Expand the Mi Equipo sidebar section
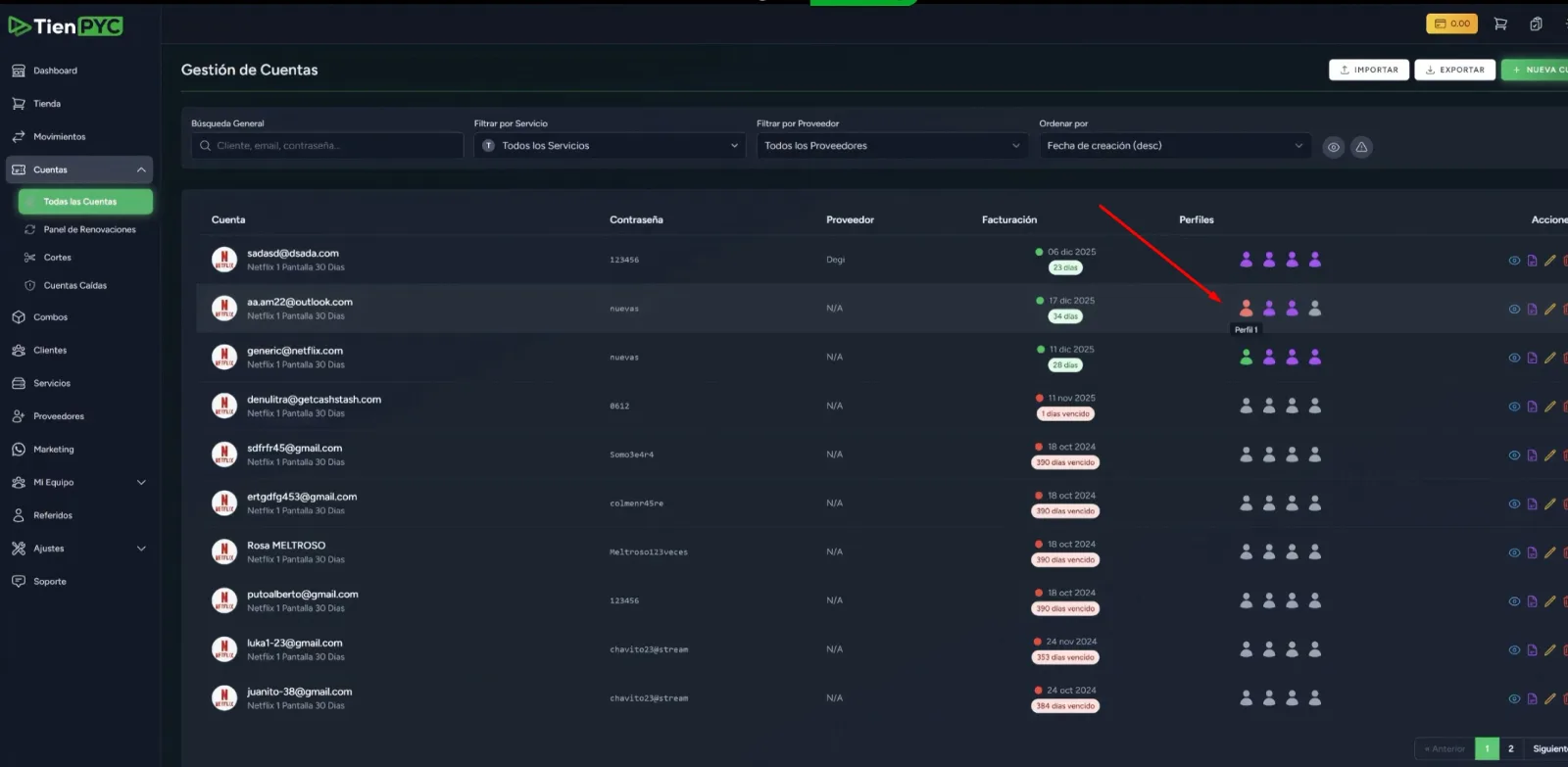Viewport: 1568px width, 767px height. [x=79, y=482]
